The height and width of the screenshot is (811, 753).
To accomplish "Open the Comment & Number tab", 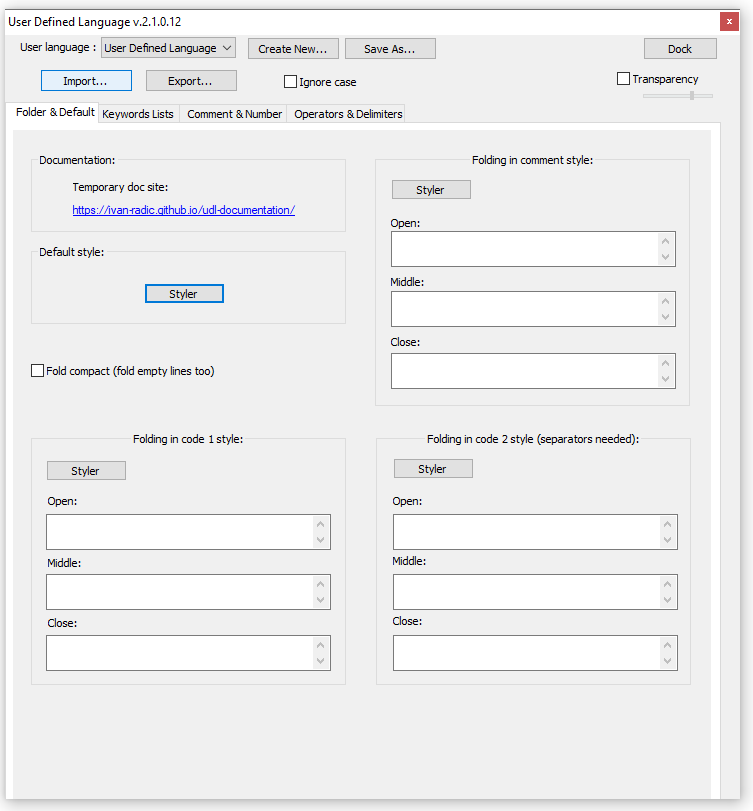I will 234,114.
